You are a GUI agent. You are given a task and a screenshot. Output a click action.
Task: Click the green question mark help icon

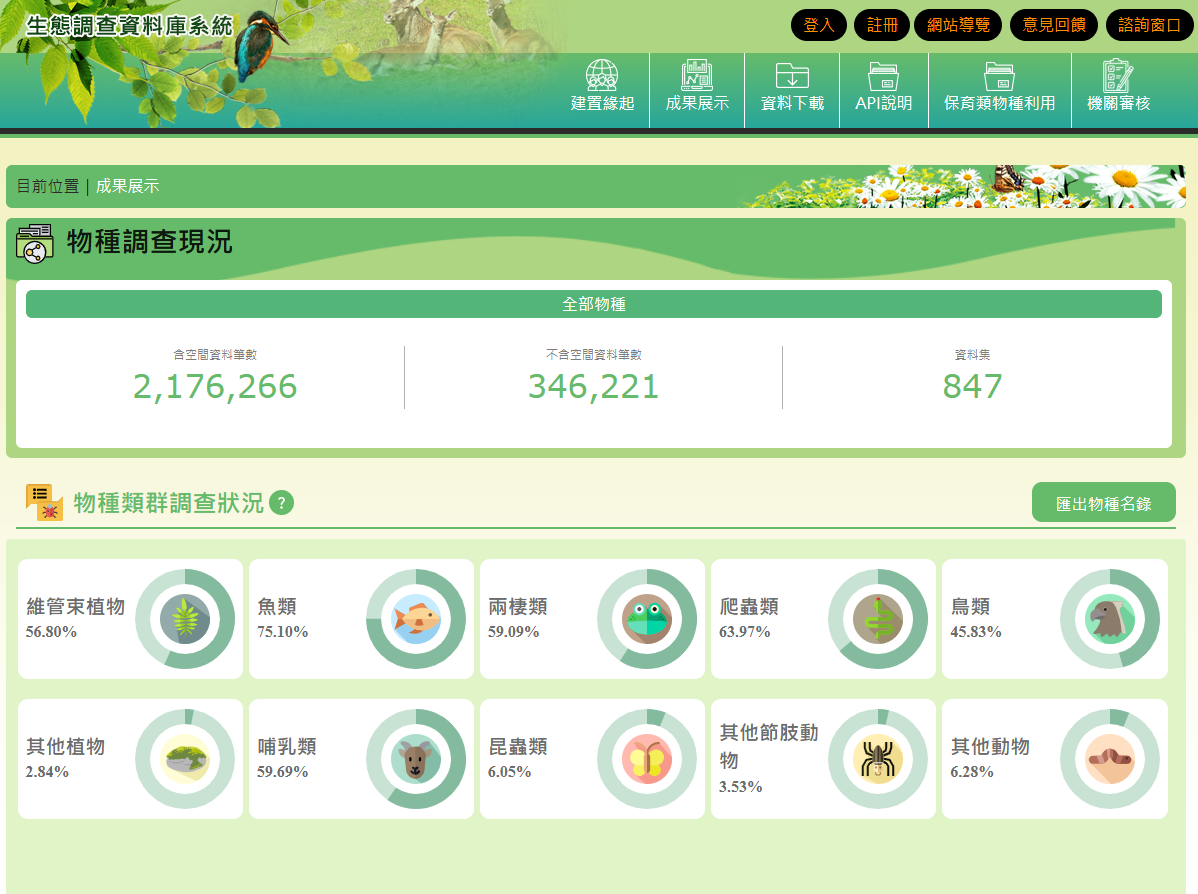pos(281,503)
